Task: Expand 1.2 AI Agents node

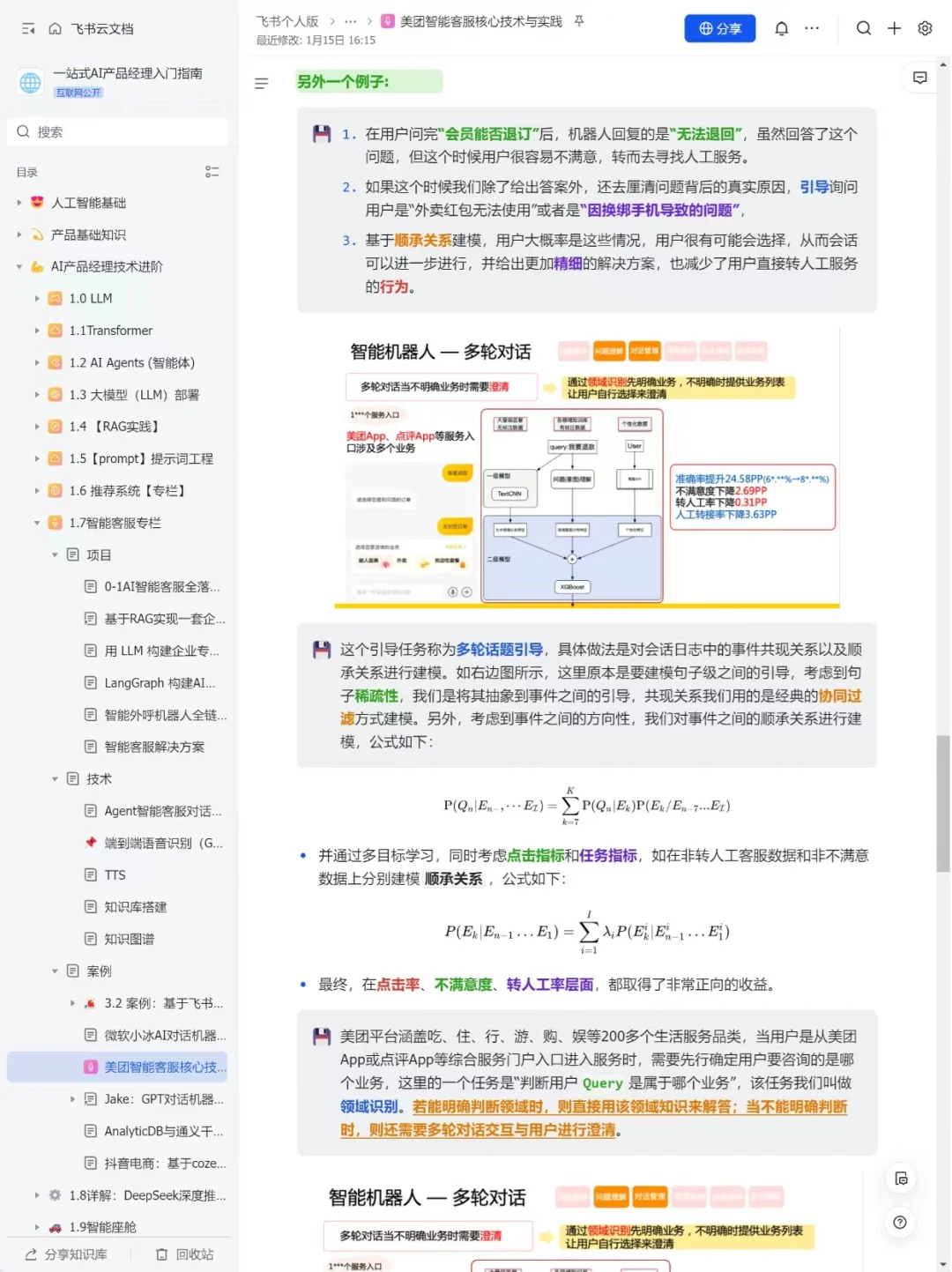Action: [x=37, y=362]
